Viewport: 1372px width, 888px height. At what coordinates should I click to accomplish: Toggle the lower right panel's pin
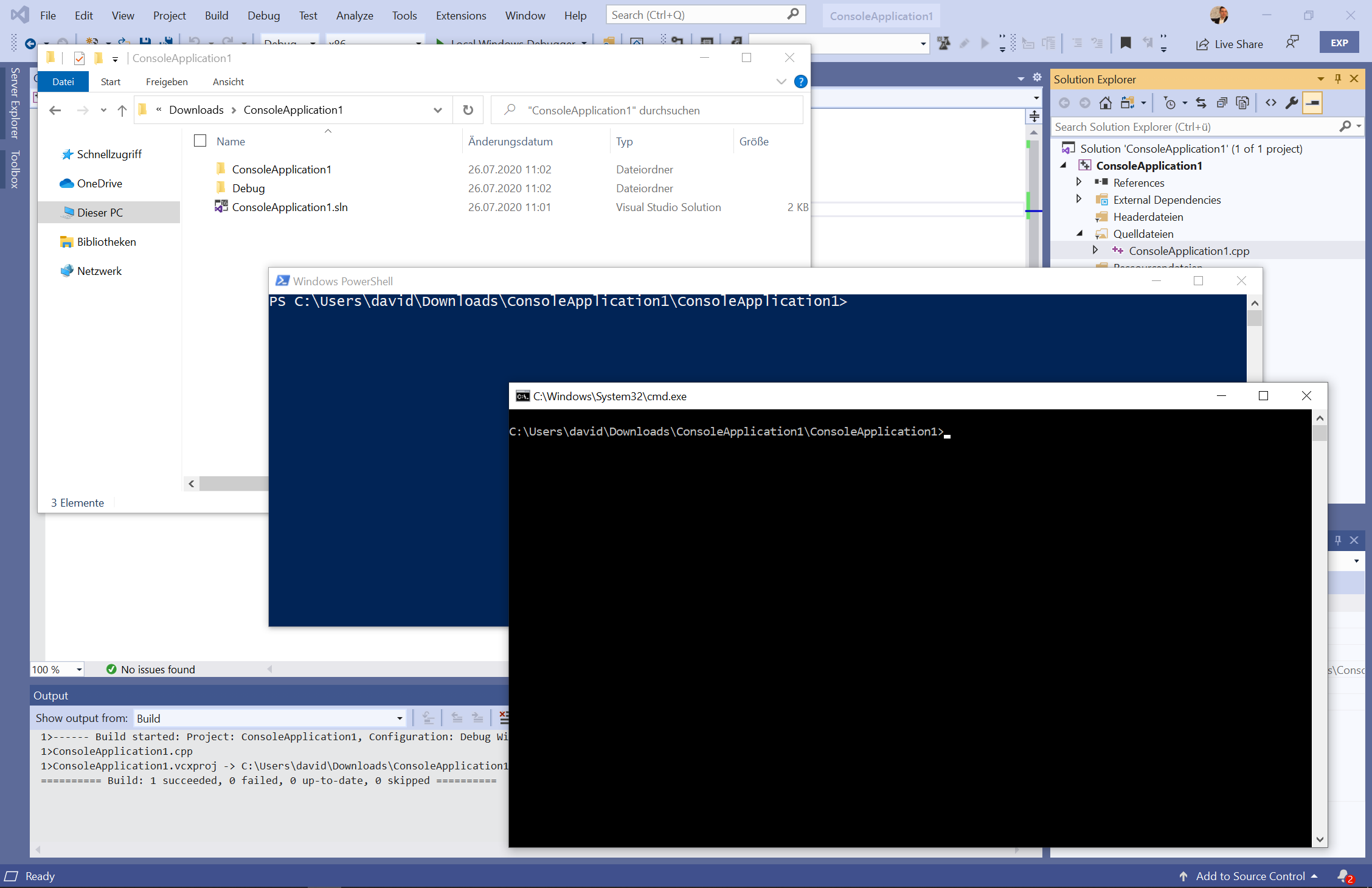[x=1337, y=540]
